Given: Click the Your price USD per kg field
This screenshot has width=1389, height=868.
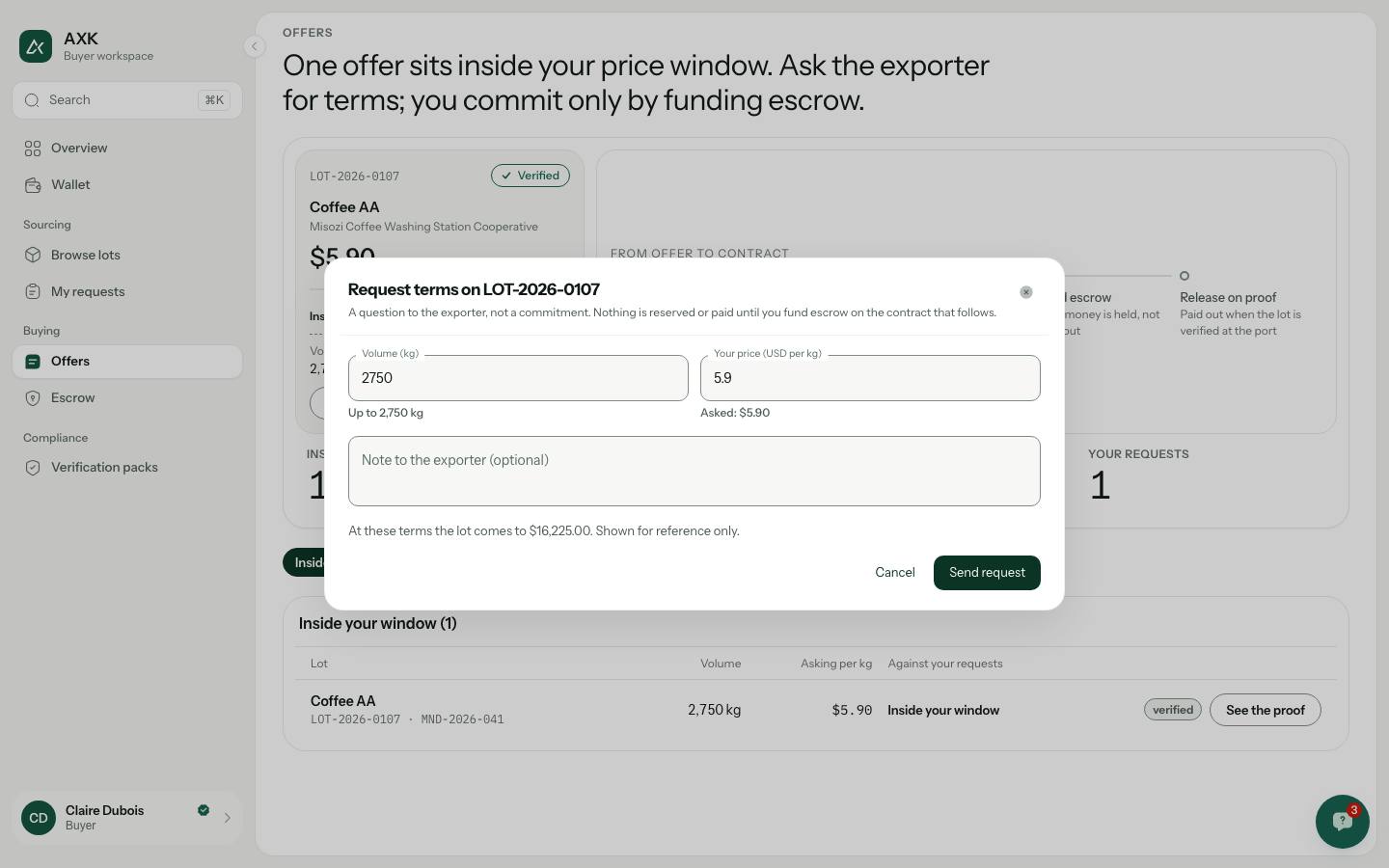Looking at the screenshot, I should (x=870, y=378).
